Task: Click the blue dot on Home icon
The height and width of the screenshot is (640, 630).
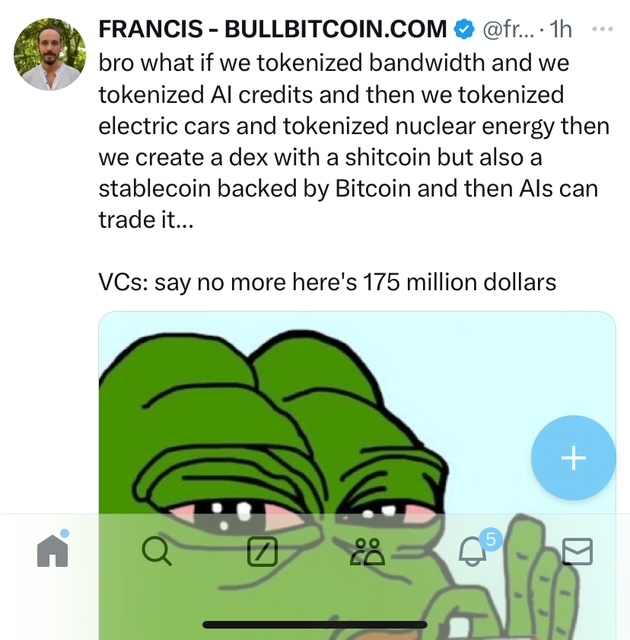Action: tap(64, 533)
